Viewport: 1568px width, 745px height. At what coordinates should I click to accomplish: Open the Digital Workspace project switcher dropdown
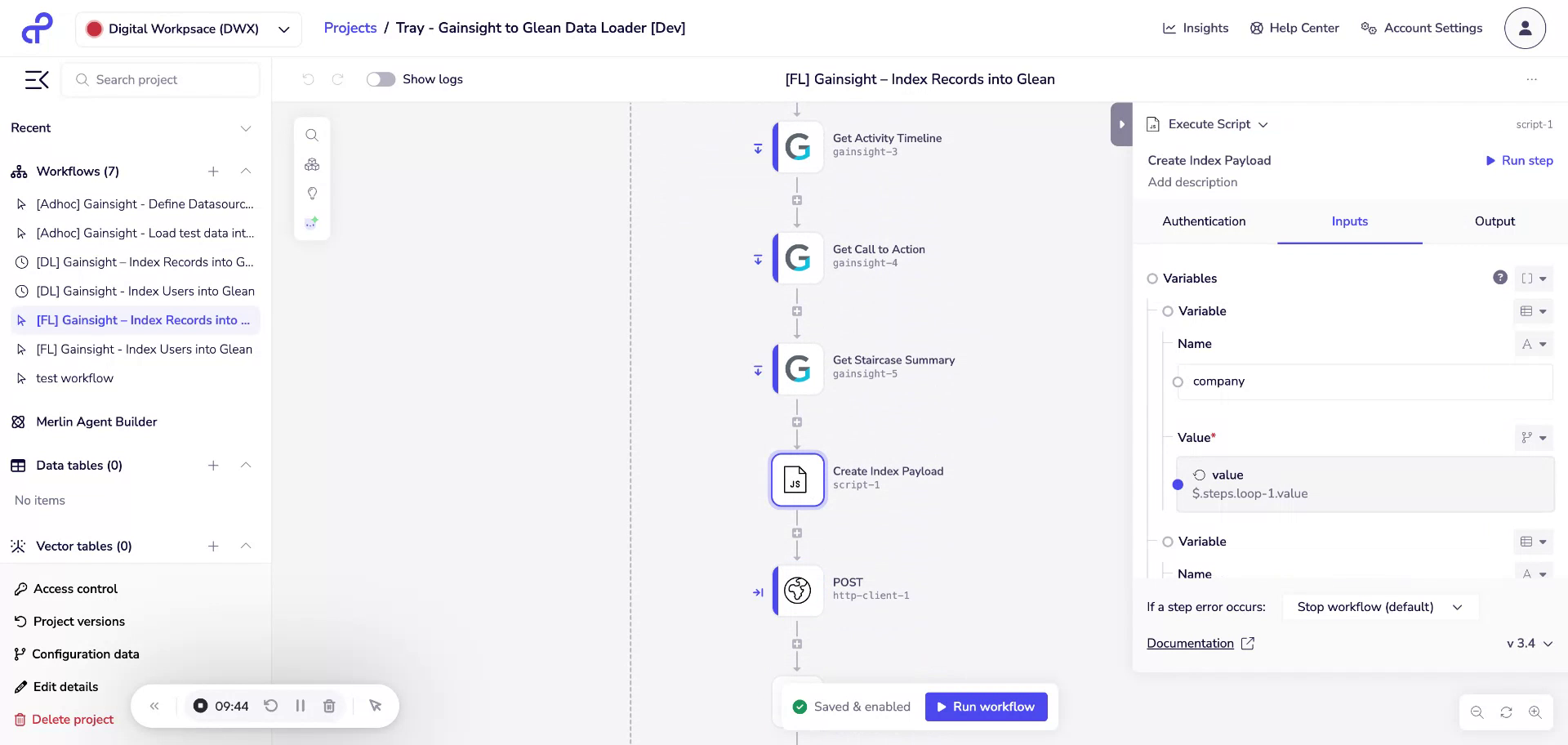(283, 29)
